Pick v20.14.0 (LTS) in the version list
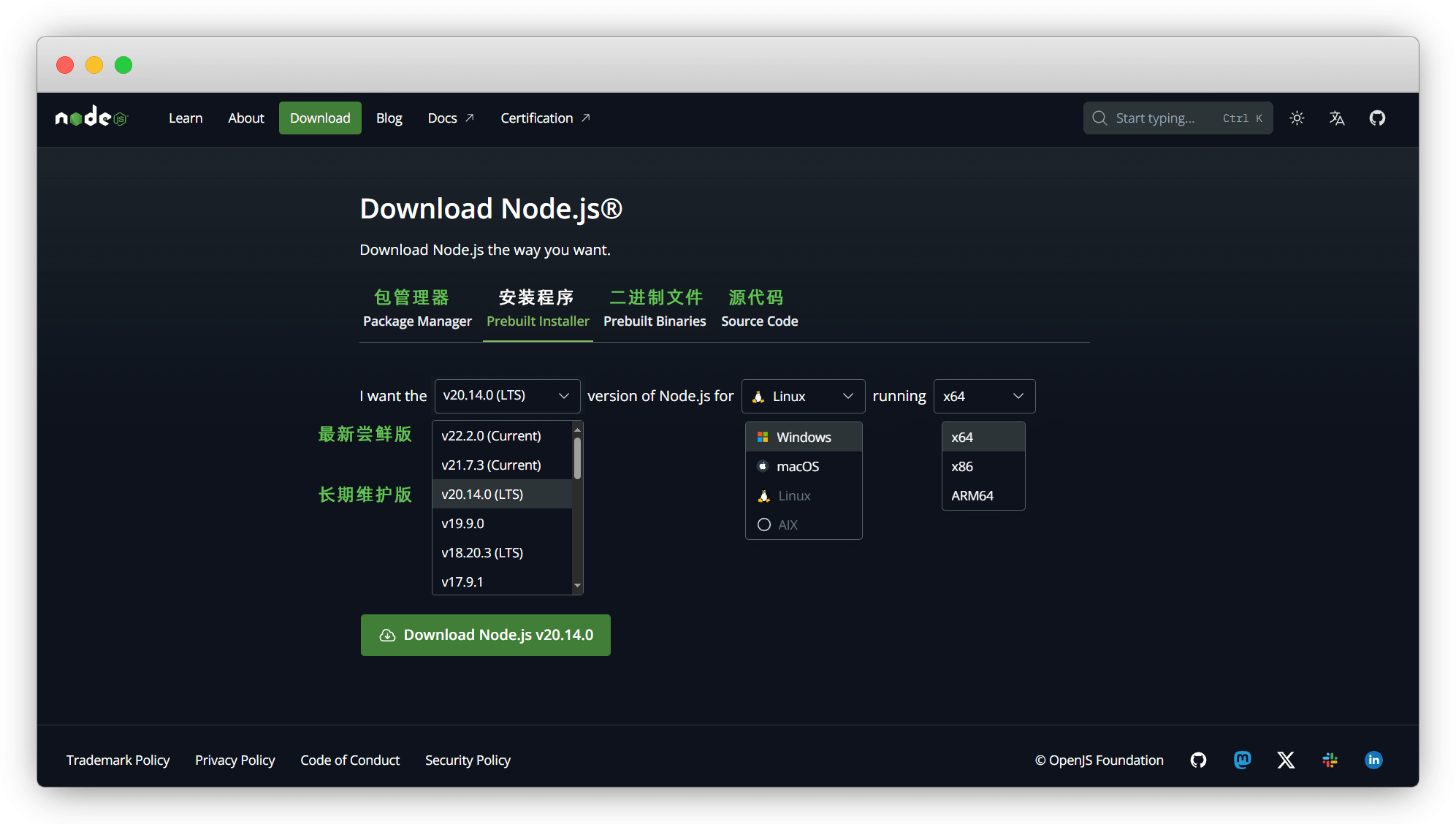Viewport: 1456px width, 824px height. (502, 494)
